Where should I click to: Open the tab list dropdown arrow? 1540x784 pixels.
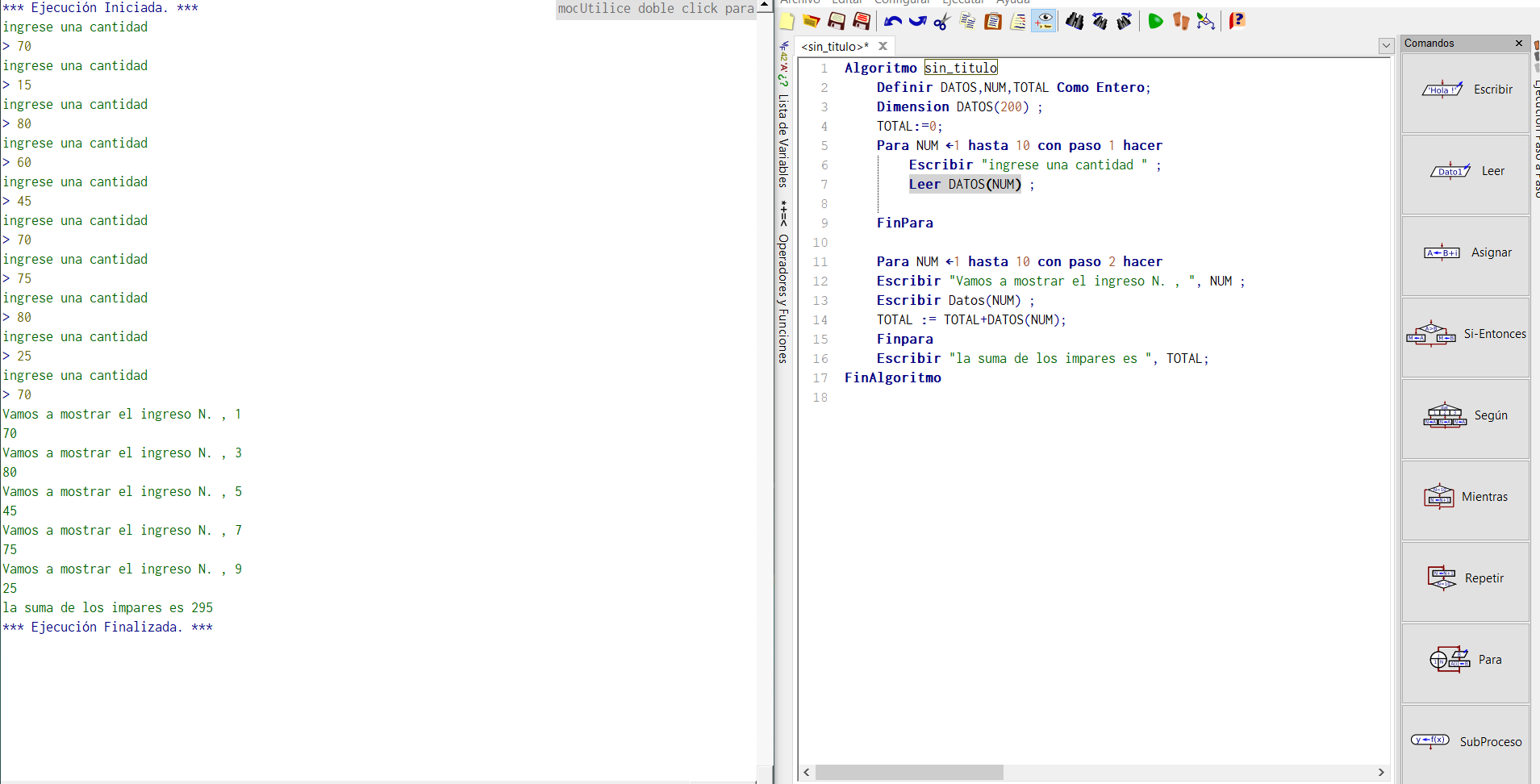coord(1386,46)
